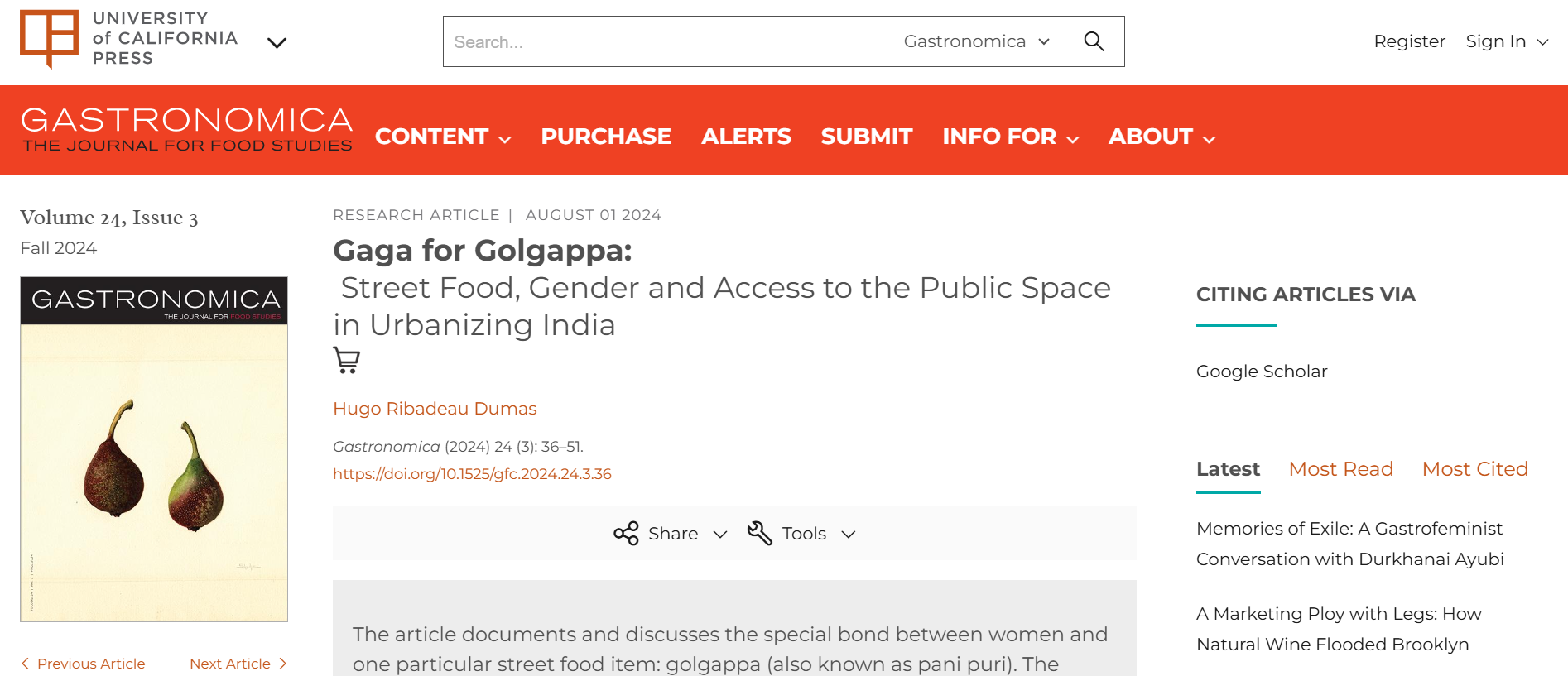Expand the UC Press site menu chevron
This screenshot has width=1568, height=676.
click(x=277, y=42)
